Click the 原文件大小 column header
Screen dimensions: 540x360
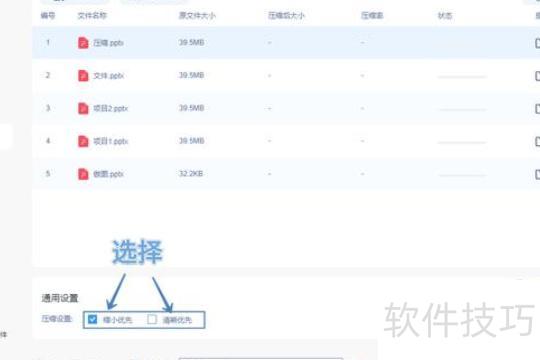pyautogui.click(x=197, y=16)
